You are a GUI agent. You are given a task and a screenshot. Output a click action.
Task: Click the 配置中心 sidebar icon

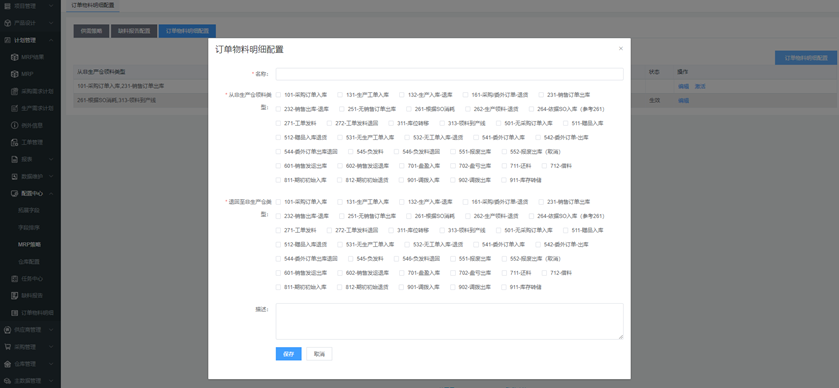tap(14, 193)
